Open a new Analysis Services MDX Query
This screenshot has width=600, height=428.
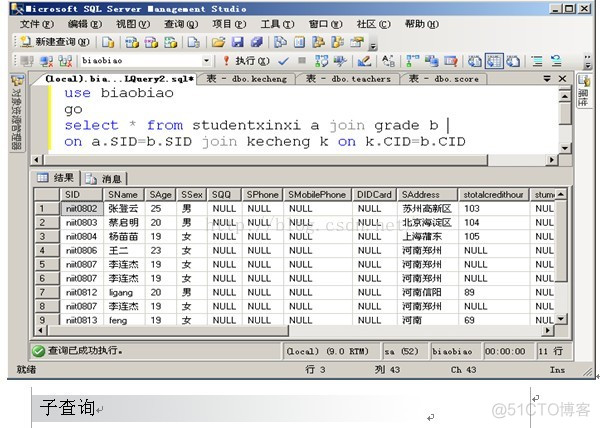[132, 42]
